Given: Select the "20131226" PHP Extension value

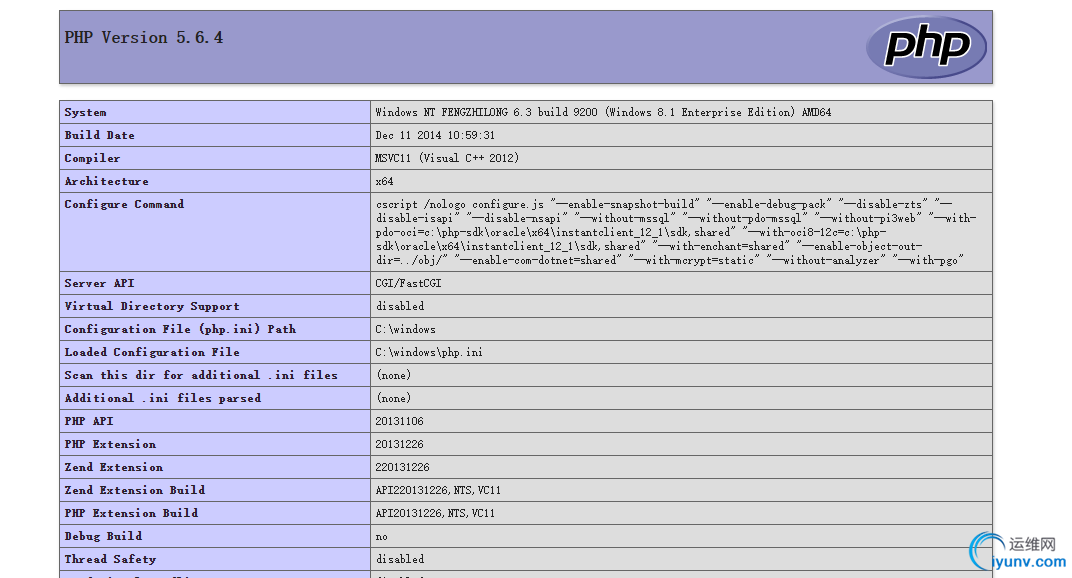Looking at the screenshot, I should click(399, 444).
